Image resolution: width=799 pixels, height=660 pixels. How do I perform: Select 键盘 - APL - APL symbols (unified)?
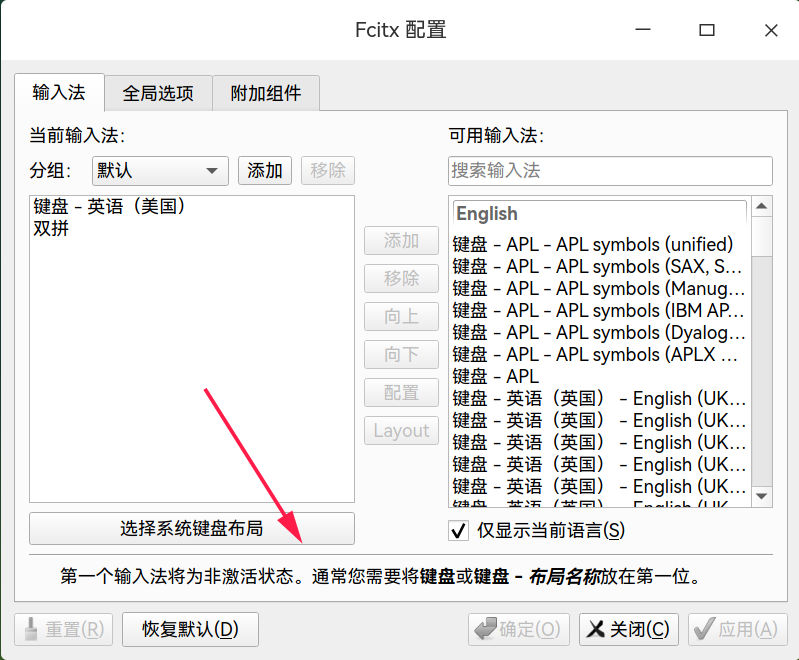[599, 245]
